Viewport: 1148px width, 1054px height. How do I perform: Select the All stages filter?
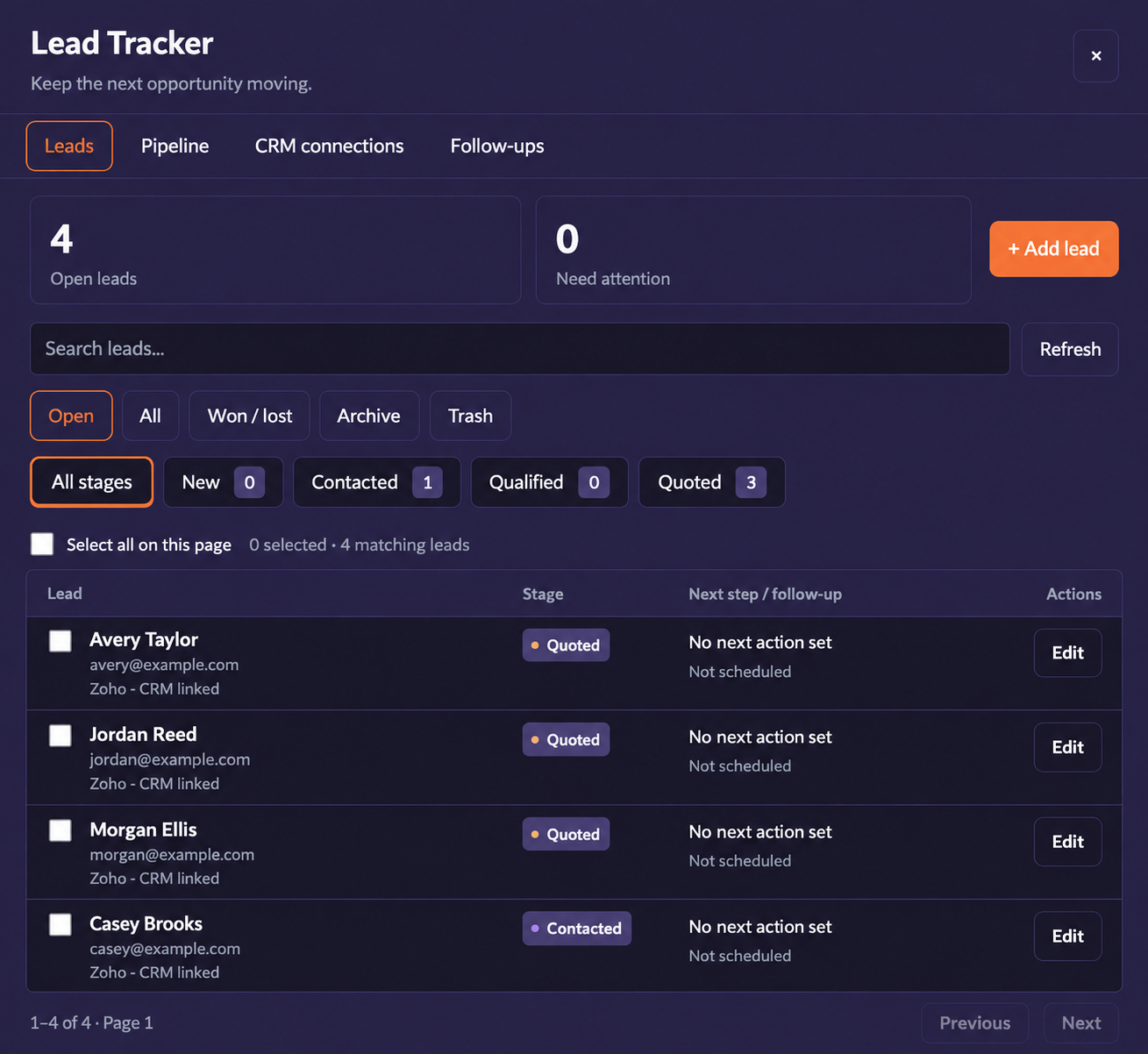pyautogui.click(x=92, y=482)
